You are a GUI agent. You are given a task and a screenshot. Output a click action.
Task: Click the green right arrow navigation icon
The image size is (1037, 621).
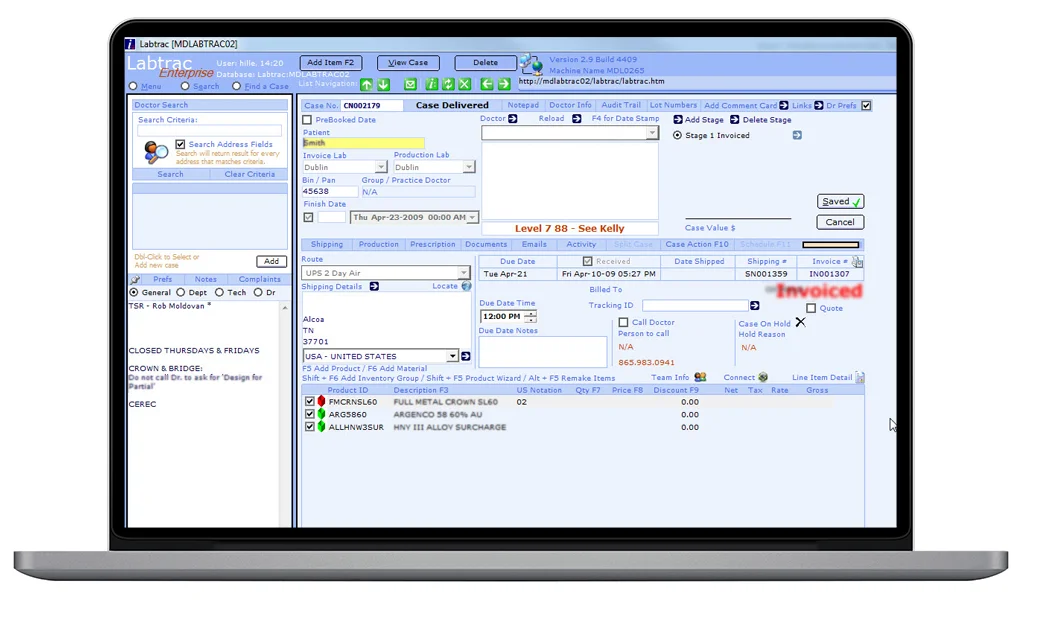coord(504,84)
